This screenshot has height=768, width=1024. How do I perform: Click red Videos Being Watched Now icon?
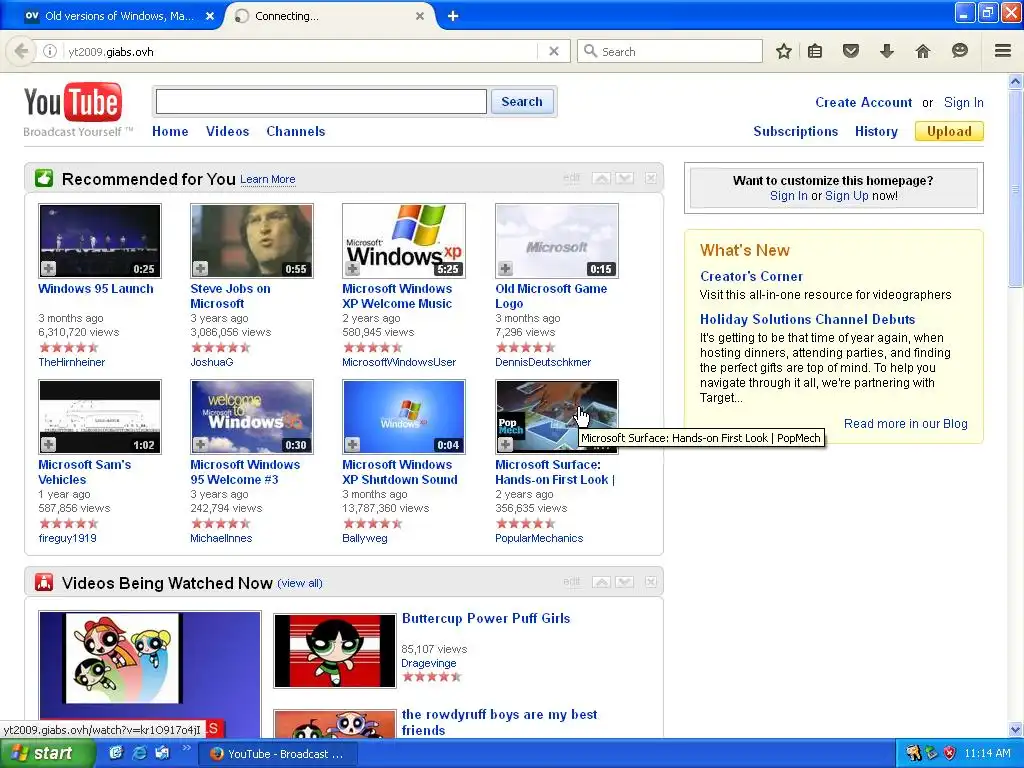coord(44,582)
